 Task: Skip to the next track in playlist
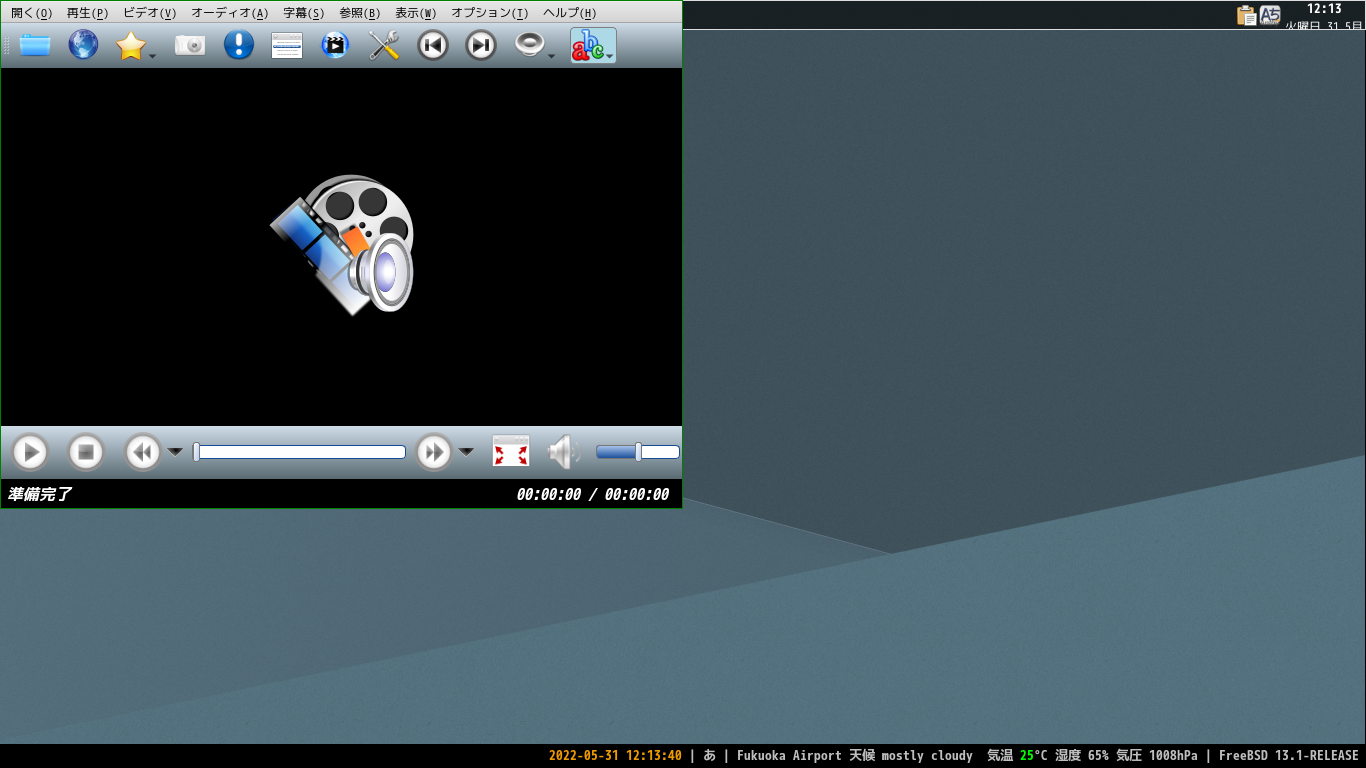(x=481, y=45)
